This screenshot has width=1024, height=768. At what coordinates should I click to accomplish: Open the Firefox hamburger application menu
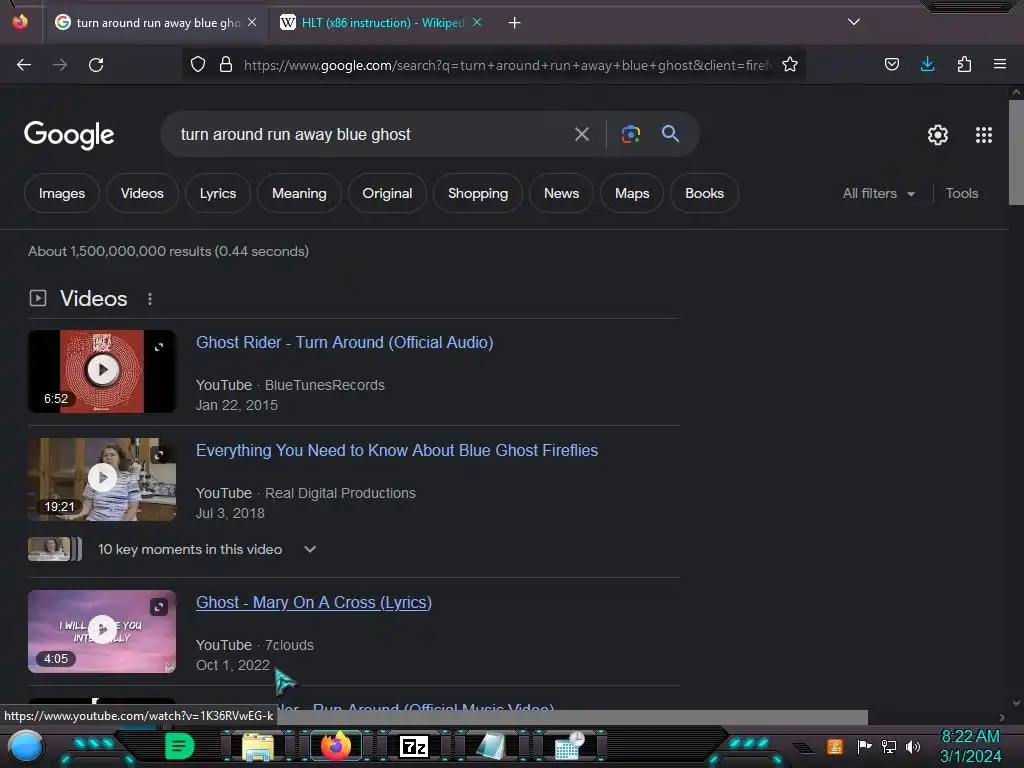coord(1000,64)
